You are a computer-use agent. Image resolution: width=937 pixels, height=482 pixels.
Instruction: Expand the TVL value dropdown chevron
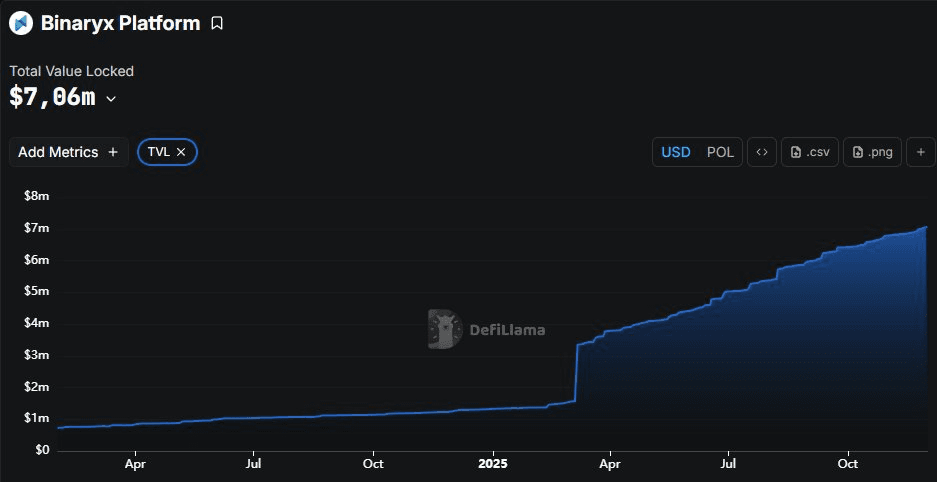[x=111, y=99]
